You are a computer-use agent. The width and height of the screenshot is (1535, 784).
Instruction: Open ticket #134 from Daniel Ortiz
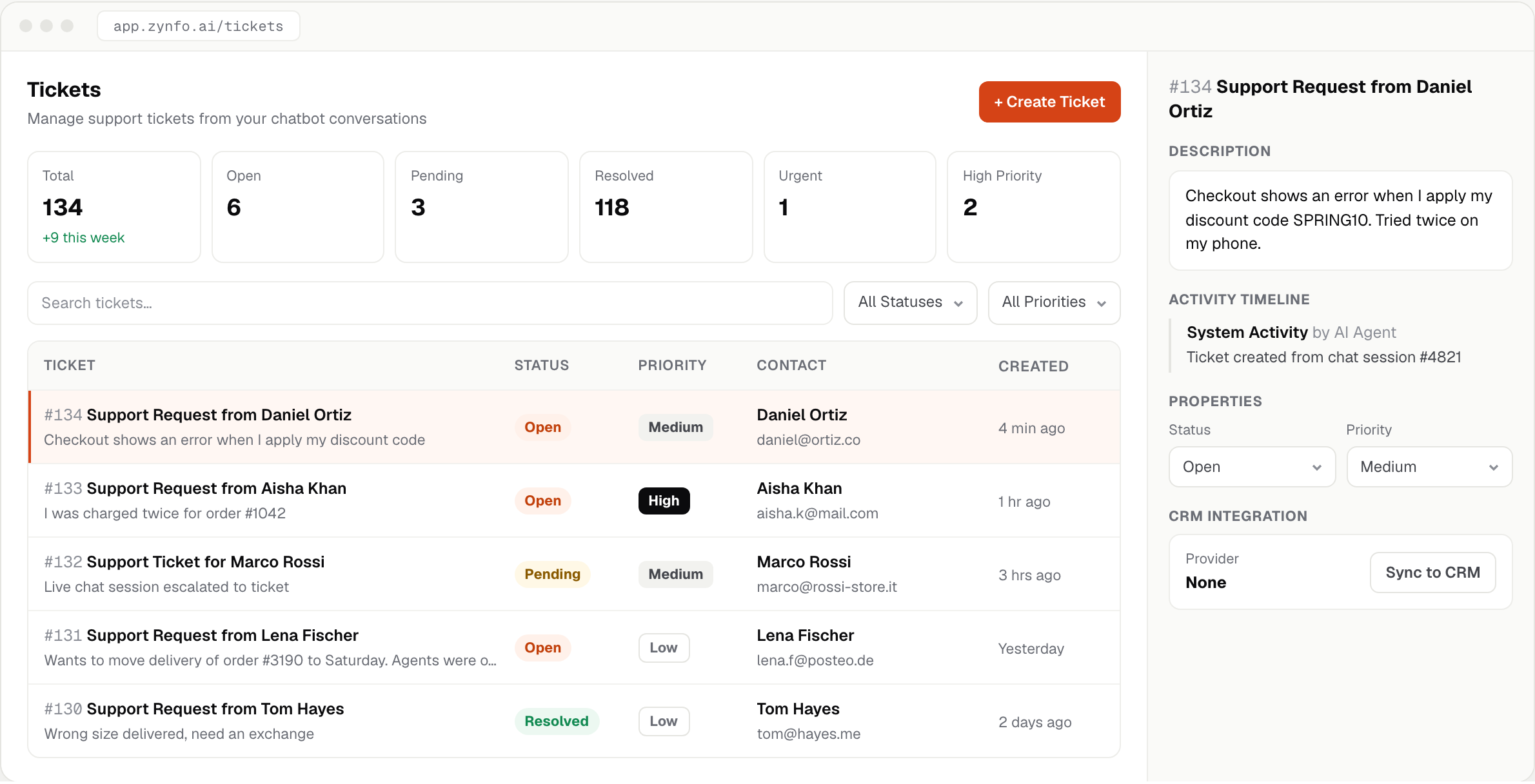click(x=574, y=427)
